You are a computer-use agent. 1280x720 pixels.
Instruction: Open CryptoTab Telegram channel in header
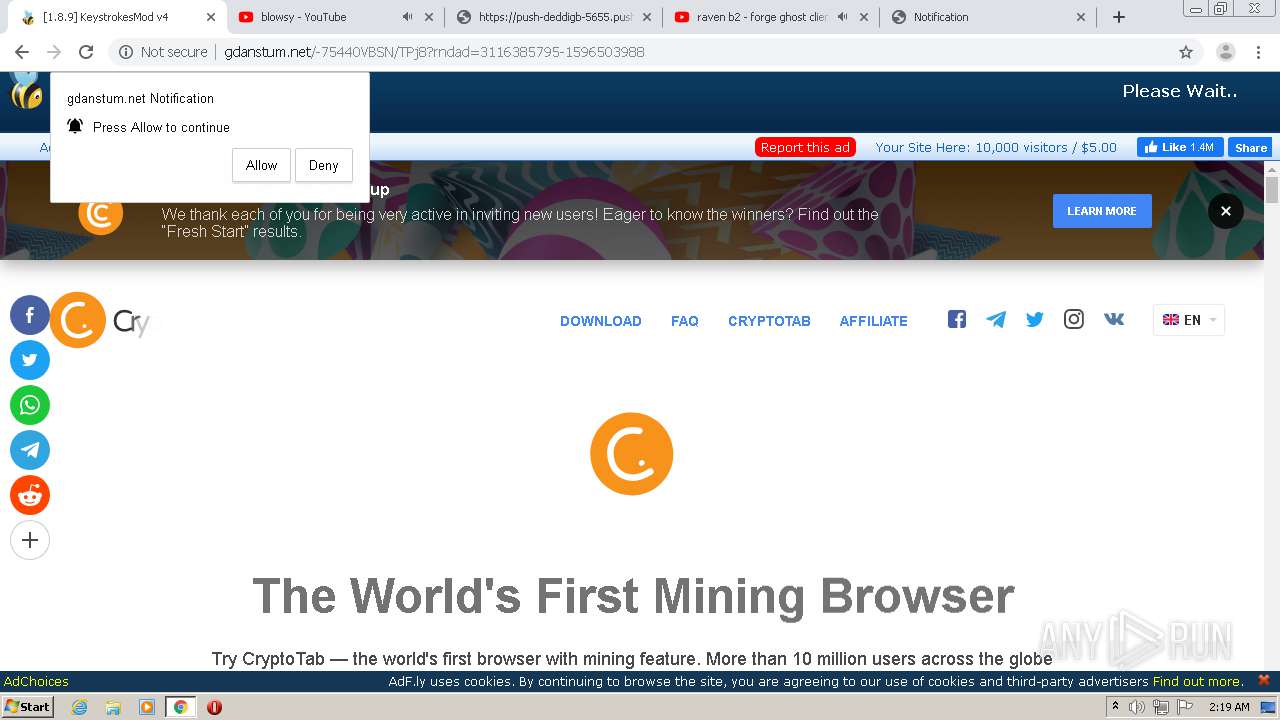point(996,319)
